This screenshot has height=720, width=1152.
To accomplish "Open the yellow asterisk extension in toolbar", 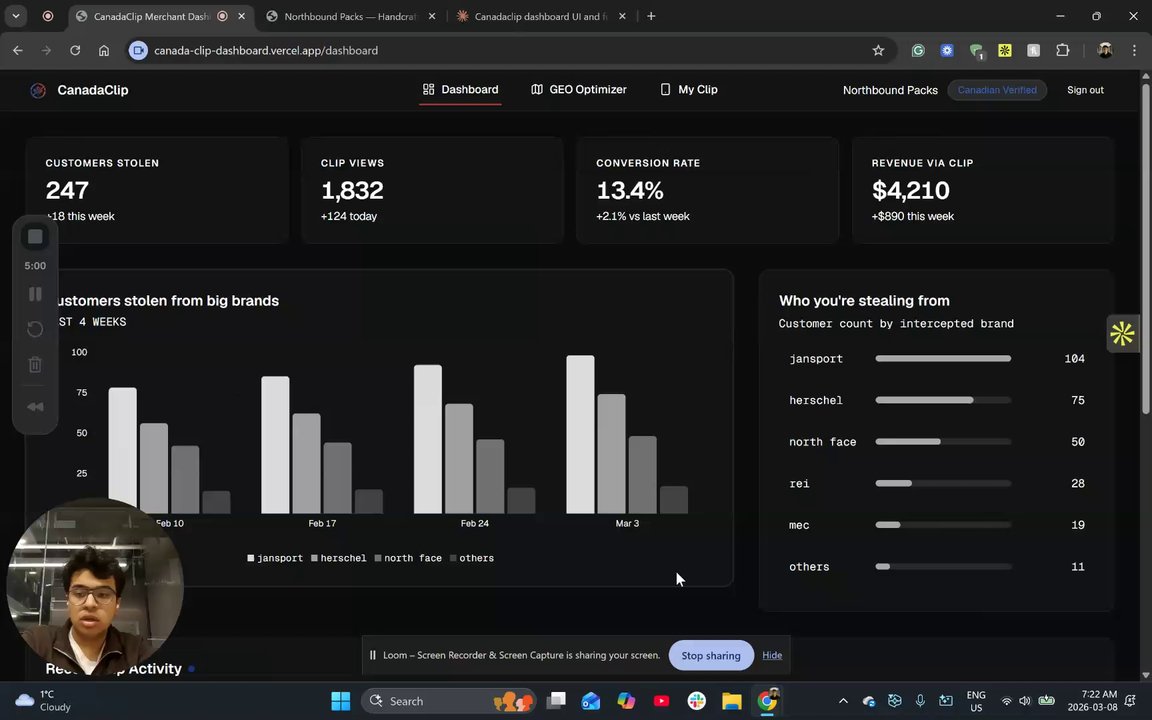I will pyautogui.click(x=1004, y=51).
